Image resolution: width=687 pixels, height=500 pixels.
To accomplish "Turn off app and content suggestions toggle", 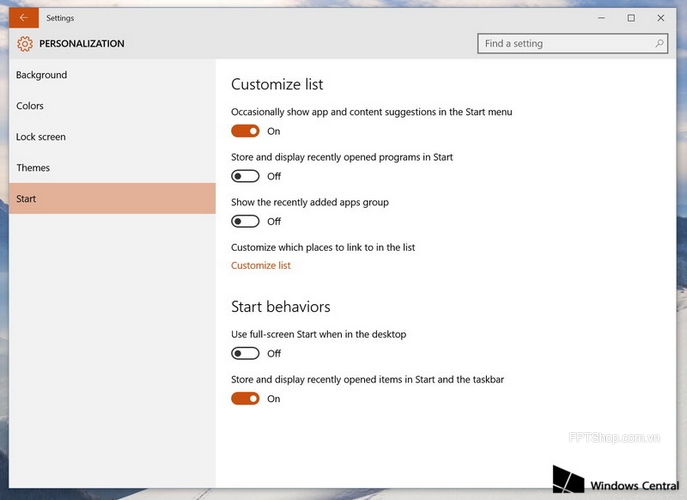I will pyautogui.click(x=245, y=131).
